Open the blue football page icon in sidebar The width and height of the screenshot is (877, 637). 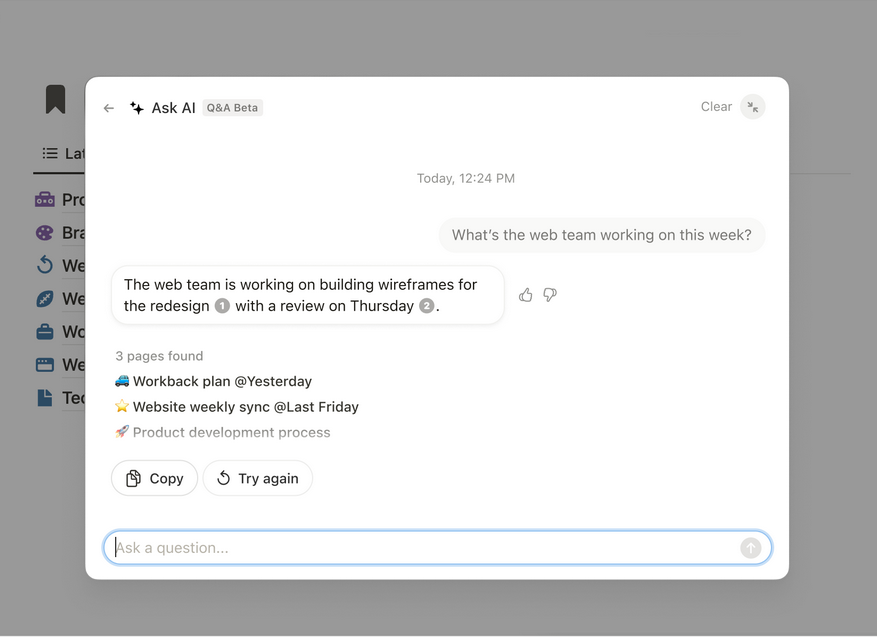pos(45,299)
